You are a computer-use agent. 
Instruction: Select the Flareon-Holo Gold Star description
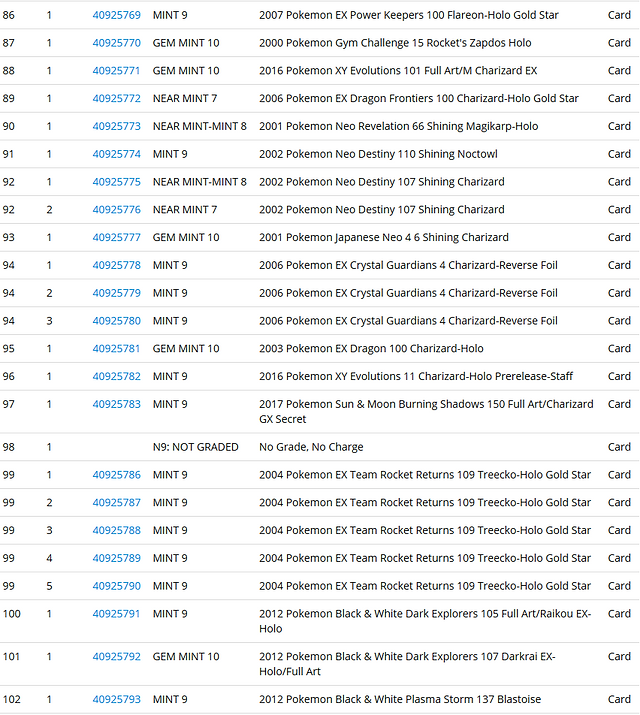(408, 15)
